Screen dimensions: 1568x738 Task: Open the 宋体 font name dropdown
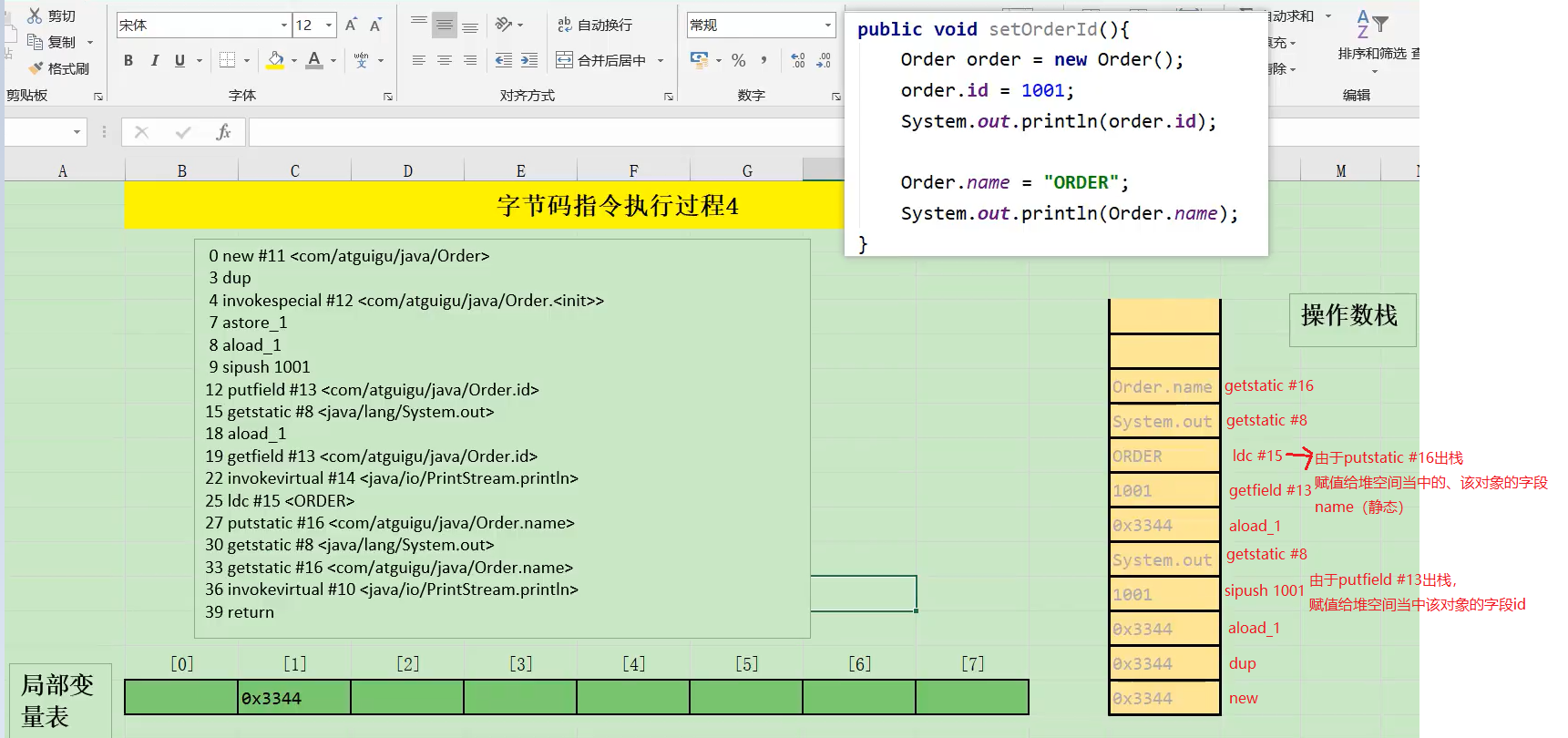click(x=283, y=25)
